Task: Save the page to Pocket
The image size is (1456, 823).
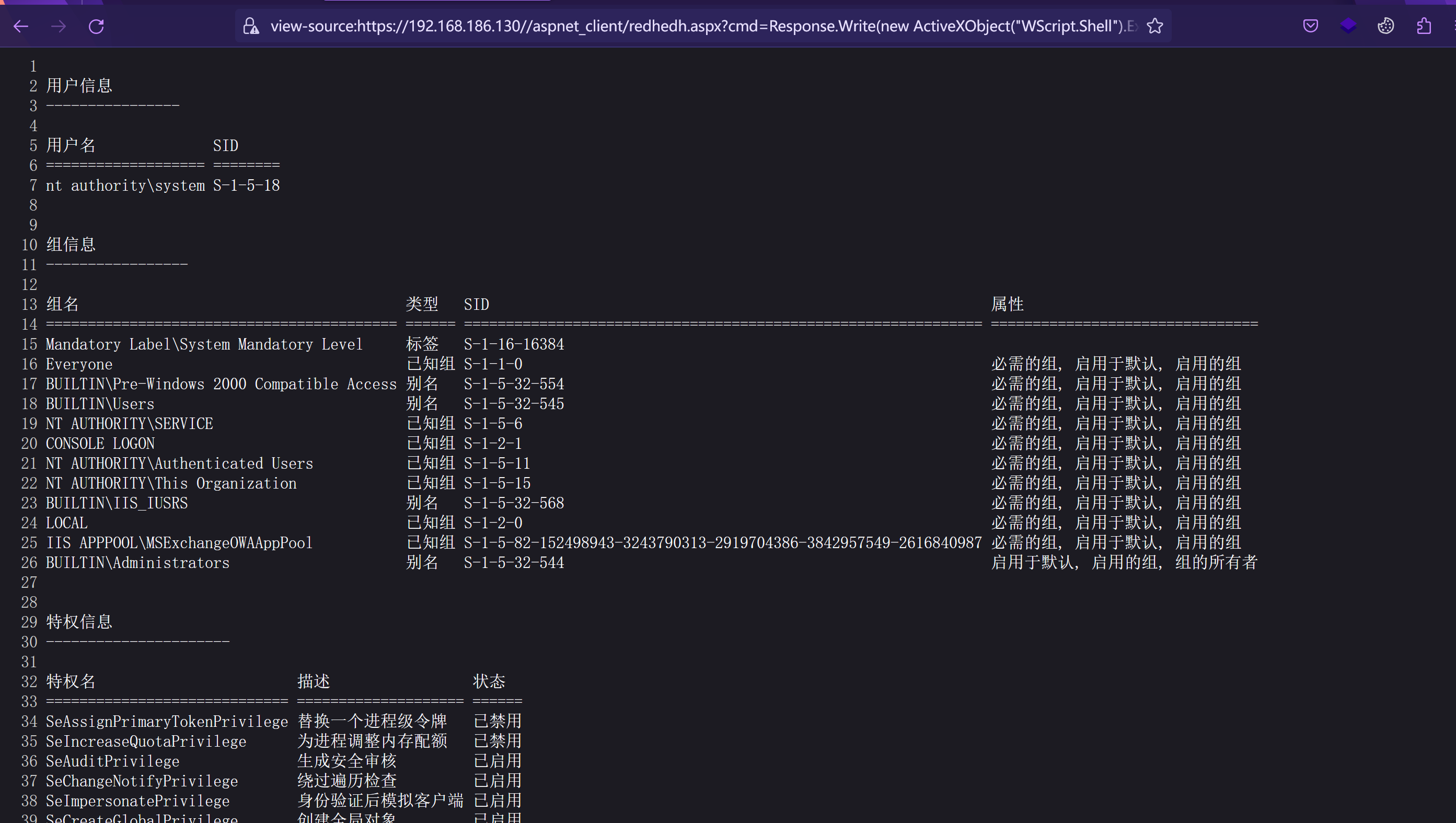Action: click(1310, 26)
